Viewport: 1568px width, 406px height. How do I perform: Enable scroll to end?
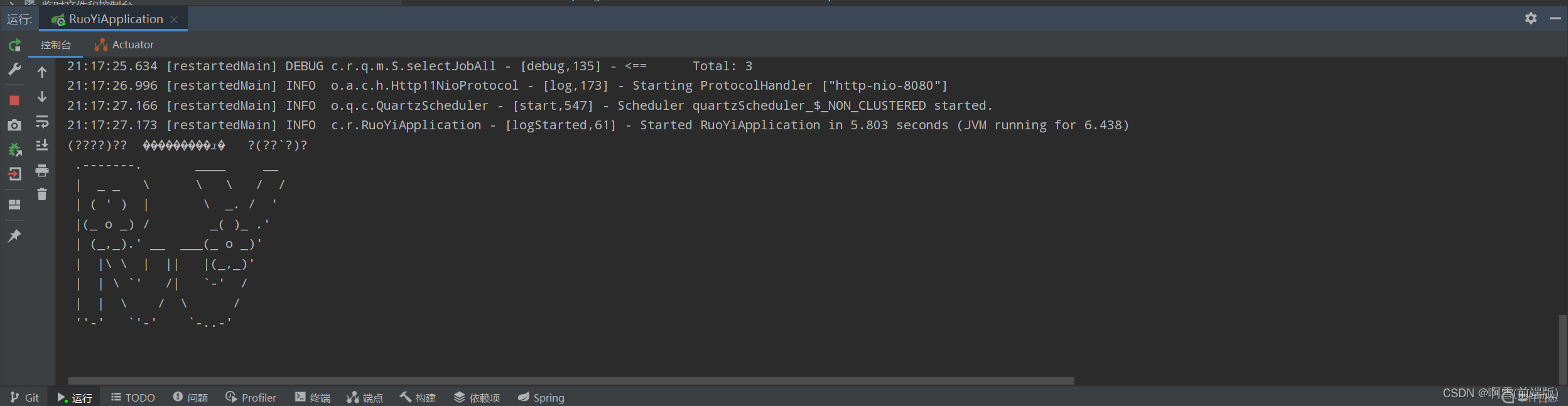42,145
